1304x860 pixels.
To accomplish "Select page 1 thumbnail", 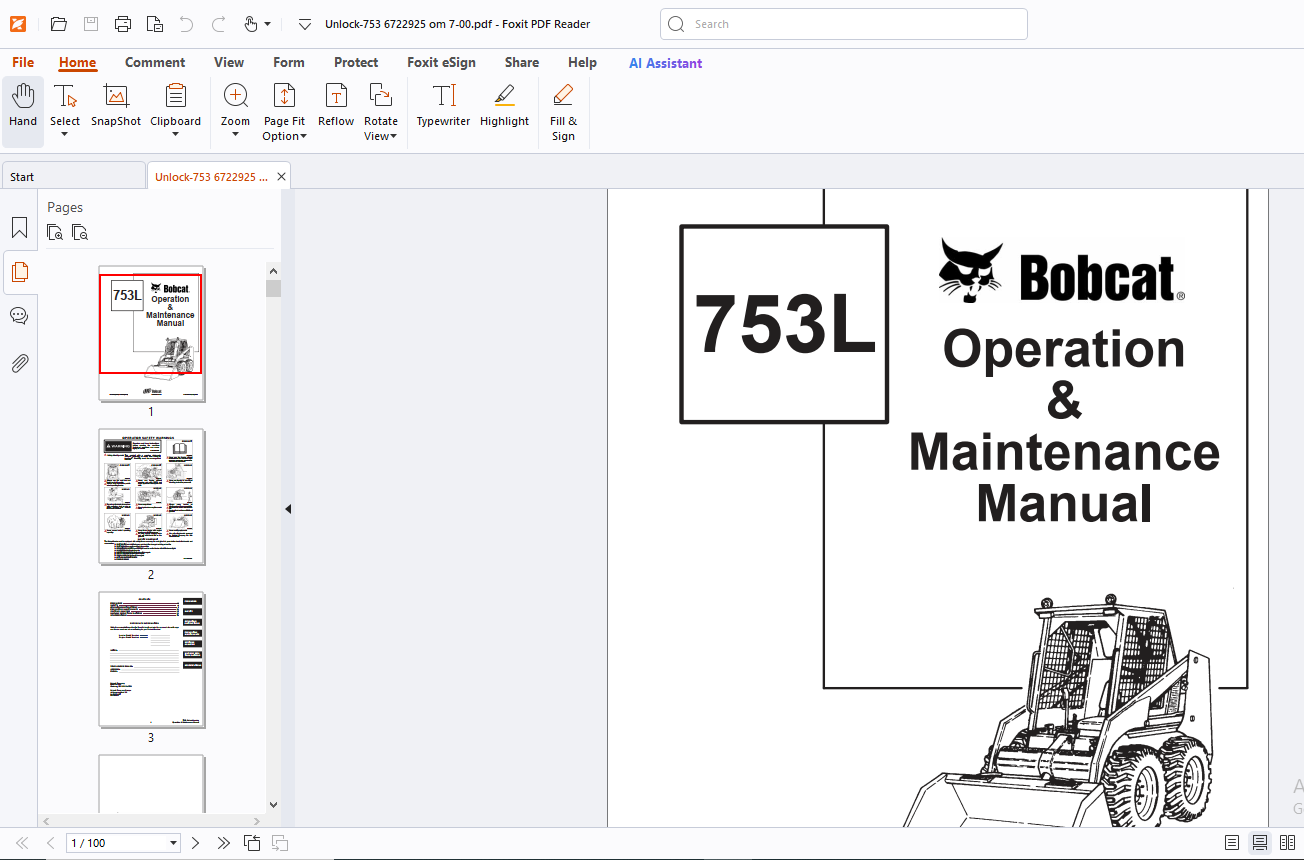I will [152, 333].
